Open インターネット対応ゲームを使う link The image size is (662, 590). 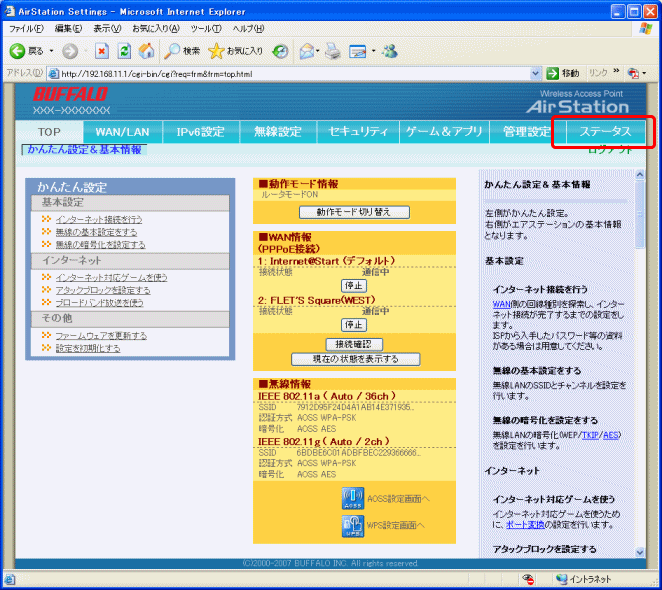[111, 277]
